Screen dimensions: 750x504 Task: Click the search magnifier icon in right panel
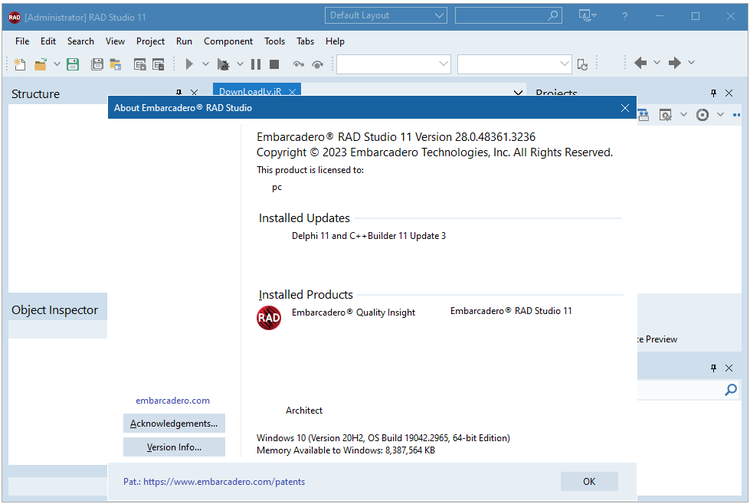pyautogui.click(x=731, y=390)
